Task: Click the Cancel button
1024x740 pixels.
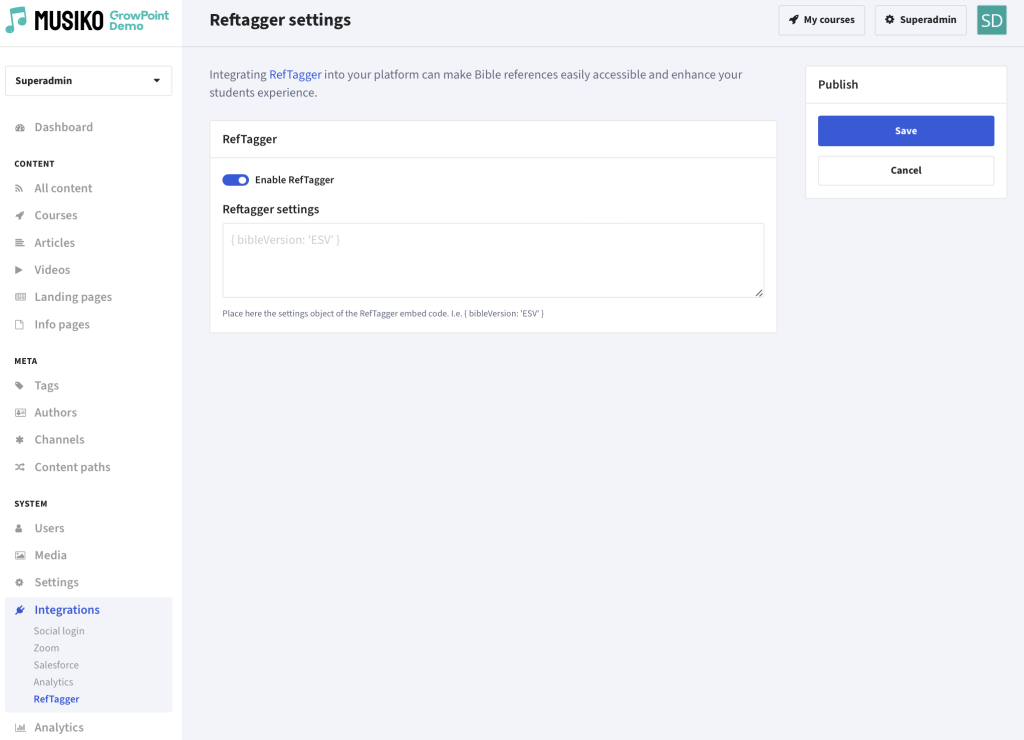Action: click(x=906, y=170)
